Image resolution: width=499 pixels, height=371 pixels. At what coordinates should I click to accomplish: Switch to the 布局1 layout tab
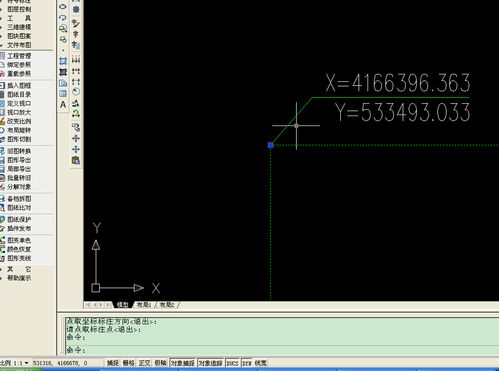tap(144, 305)
